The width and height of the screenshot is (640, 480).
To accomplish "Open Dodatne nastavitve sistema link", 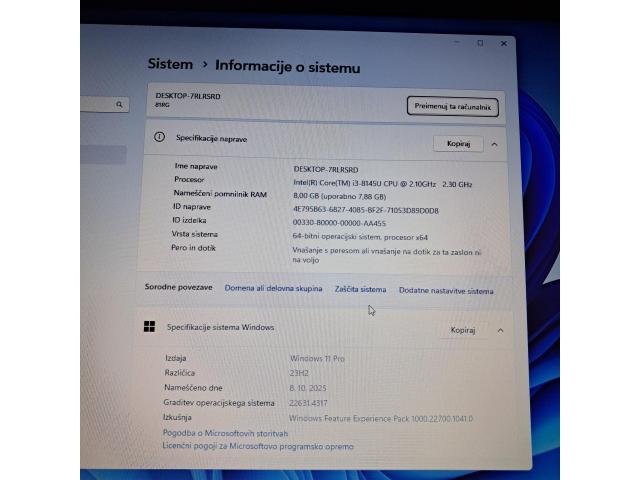I will point(446,291).
